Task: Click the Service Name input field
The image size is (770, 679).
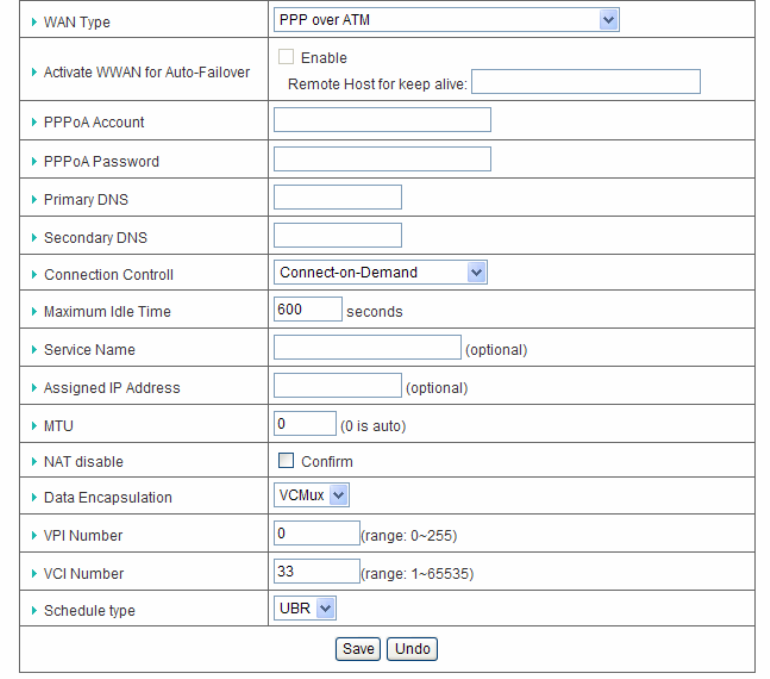Action: [366, 348]
